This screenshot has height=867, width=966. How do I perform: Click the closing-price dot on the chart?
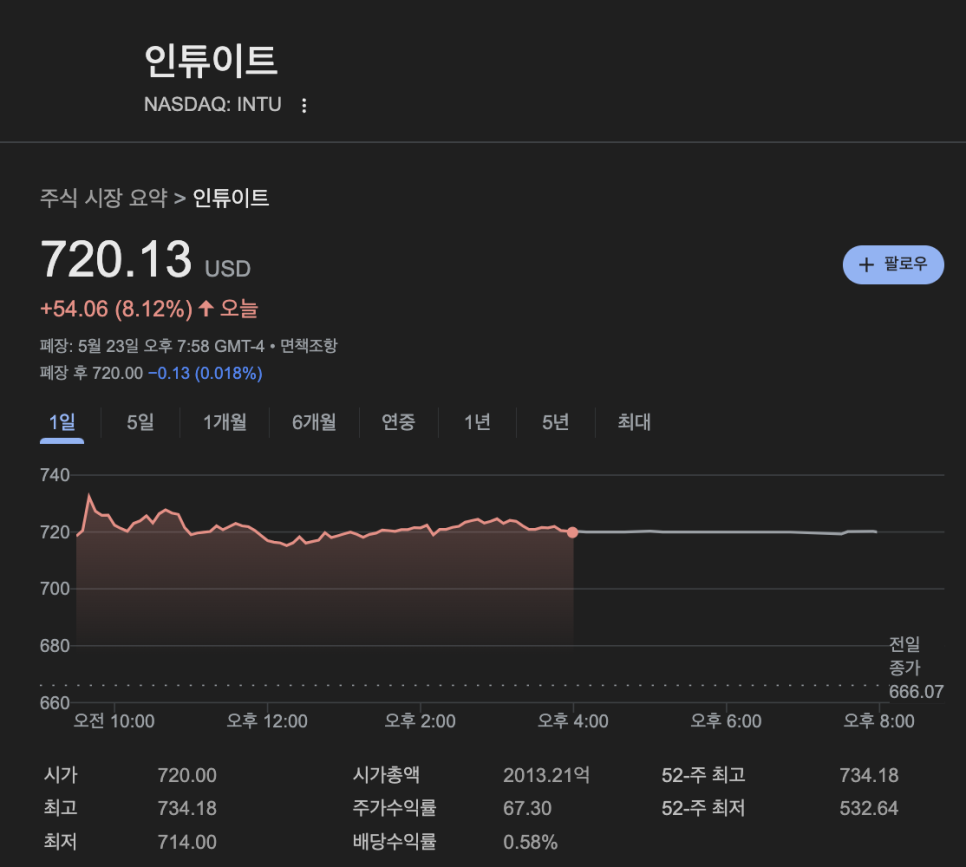572,532
